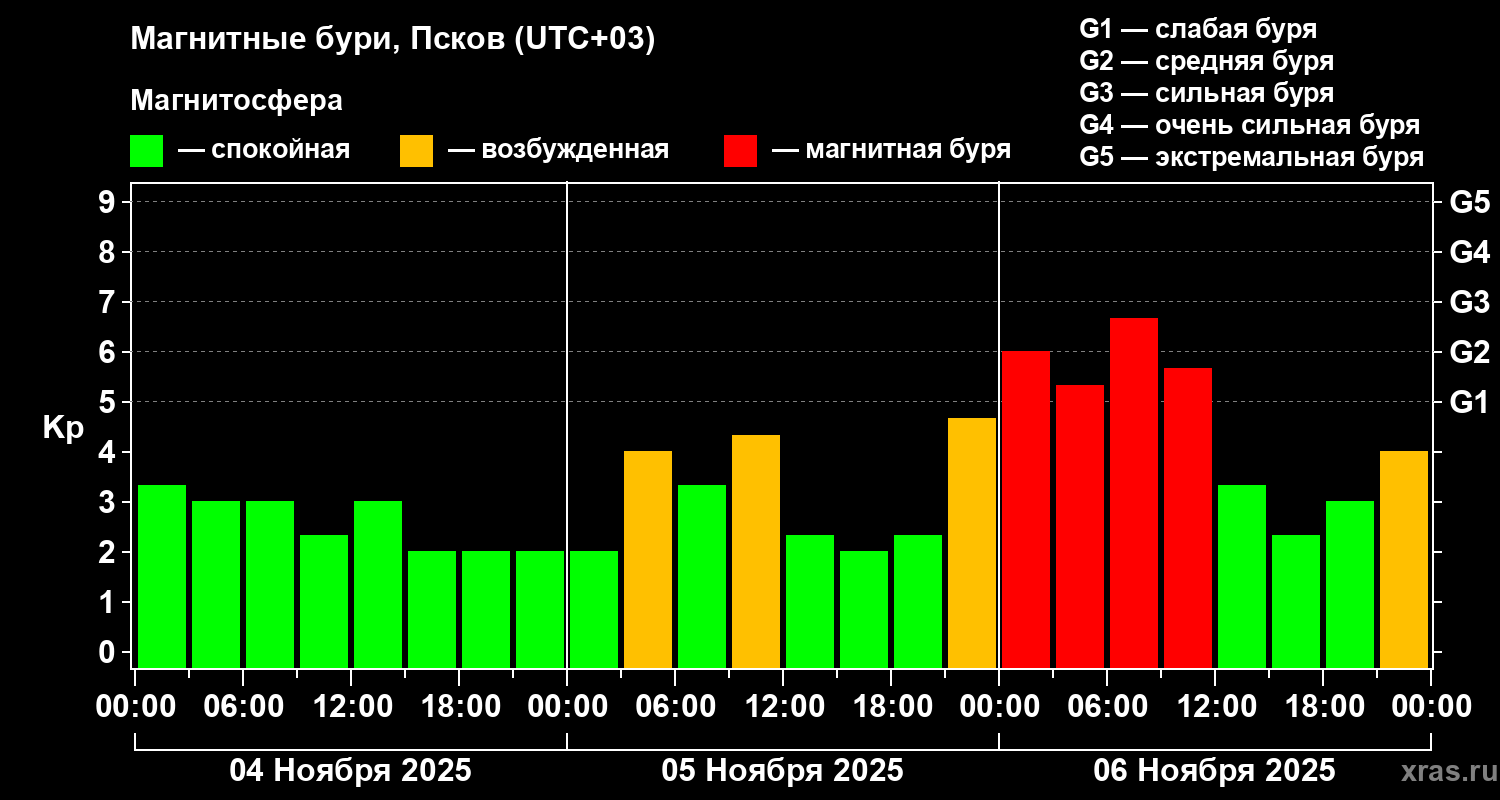Click the Kp axis title
The image size is (1500, 800).
[63, 428]
